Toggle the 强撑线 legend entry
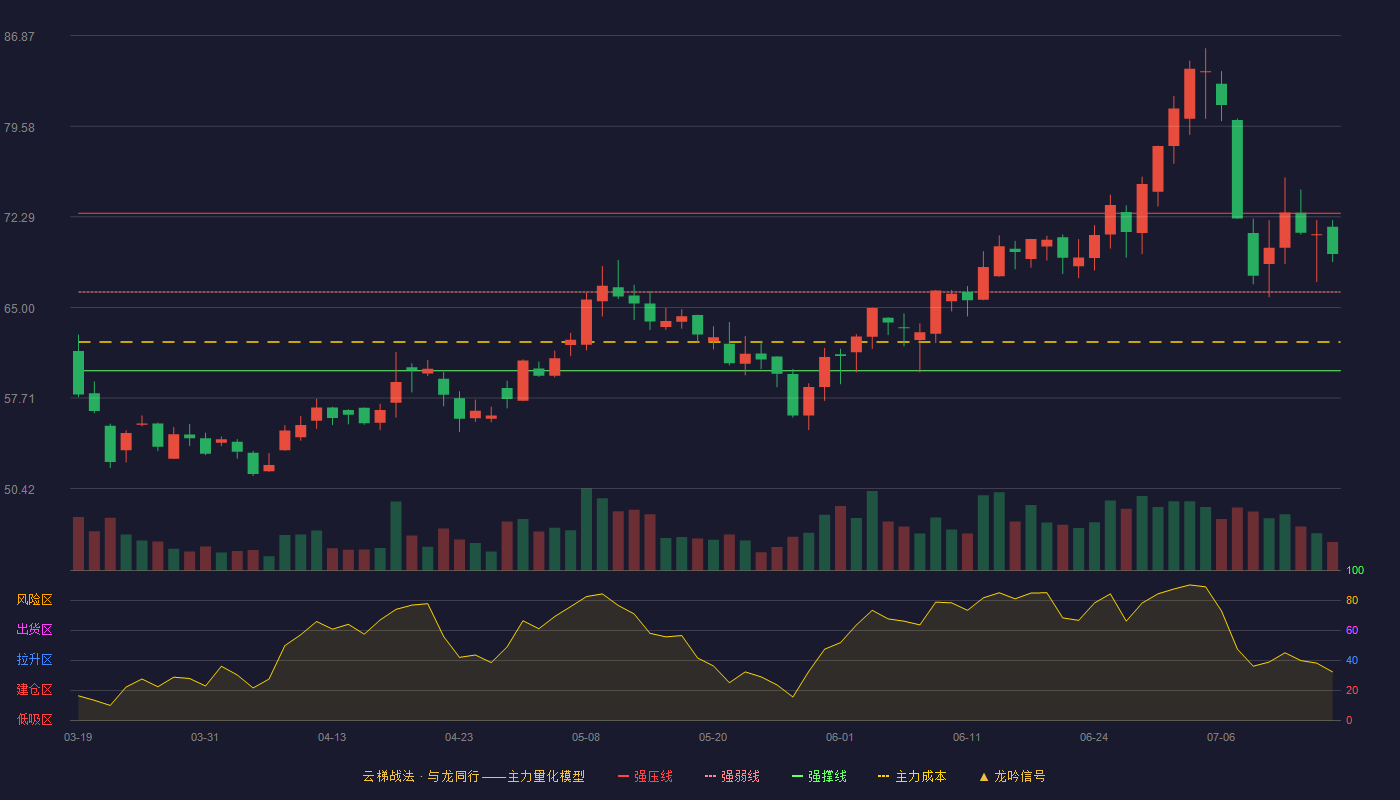Image resolution: width=1400 pixels, height=800 pixels. point(819,776)
